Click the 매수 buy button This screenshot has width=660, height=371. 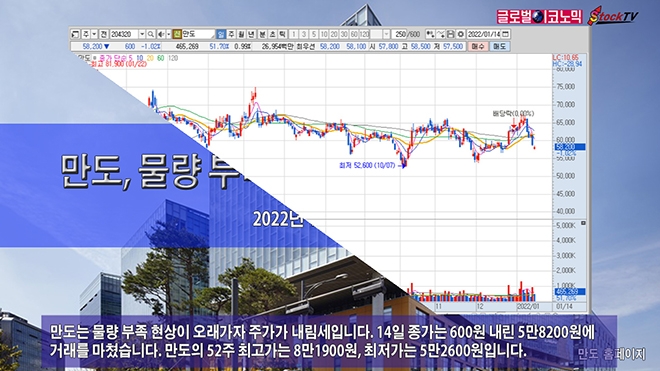click(478, 46)
